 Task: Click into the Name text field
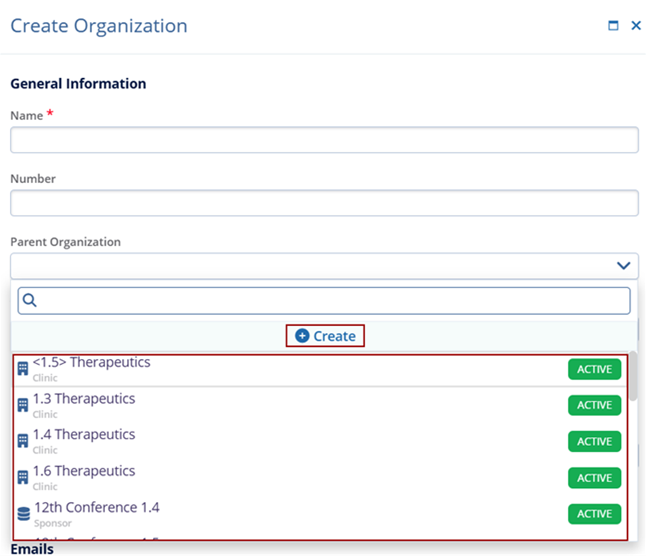[x=324, y=140]
